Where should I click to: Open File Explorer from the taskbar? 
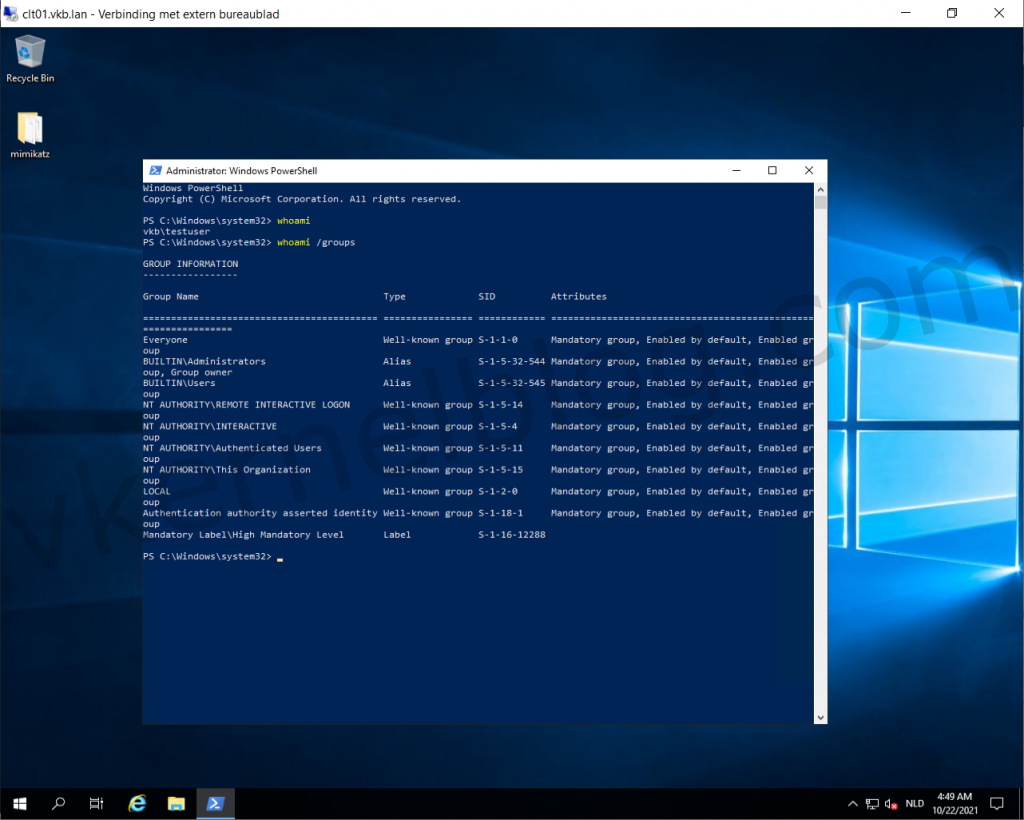(176, 803)
